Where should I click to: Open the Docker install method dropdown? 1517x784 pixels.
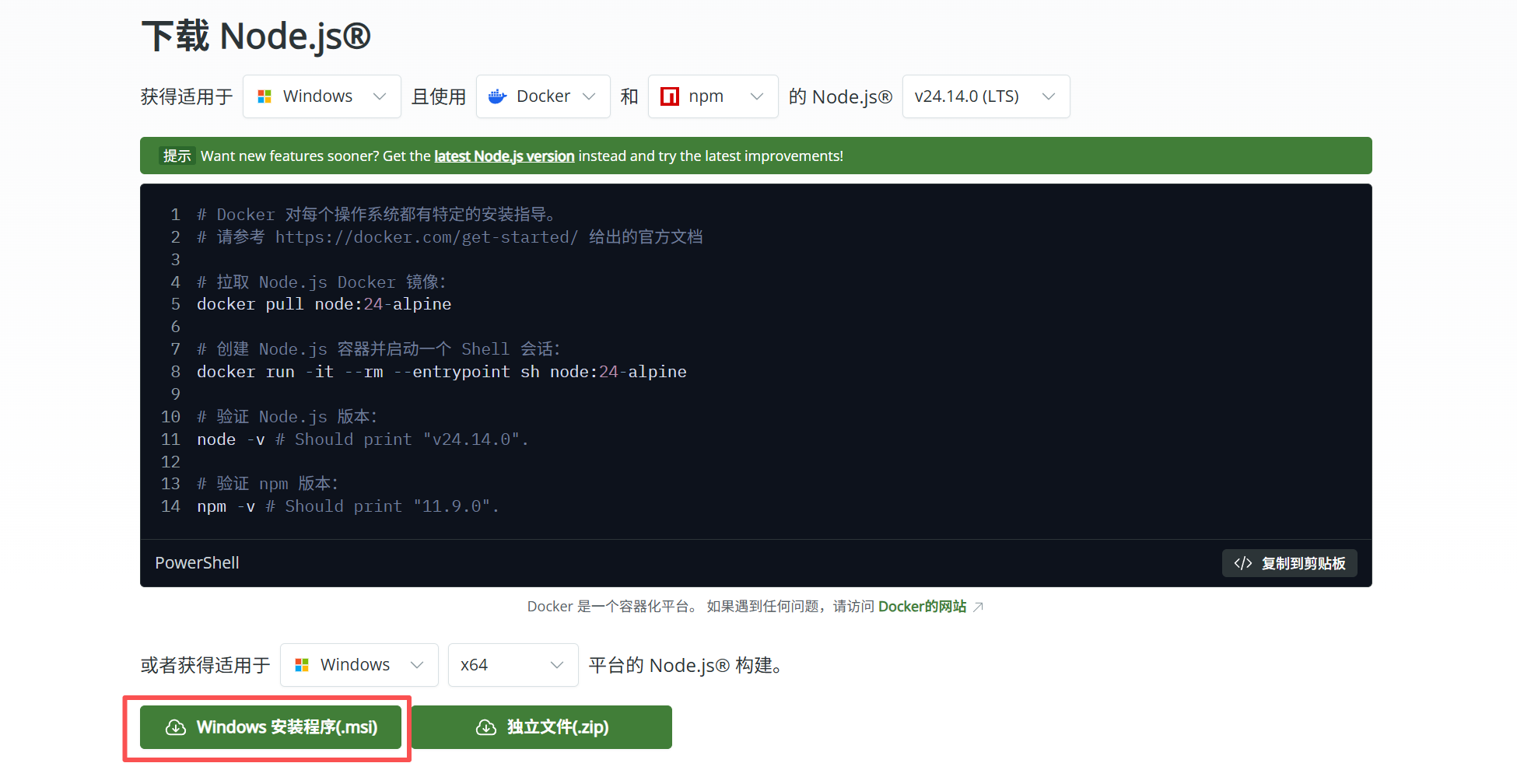pos(542,96)
